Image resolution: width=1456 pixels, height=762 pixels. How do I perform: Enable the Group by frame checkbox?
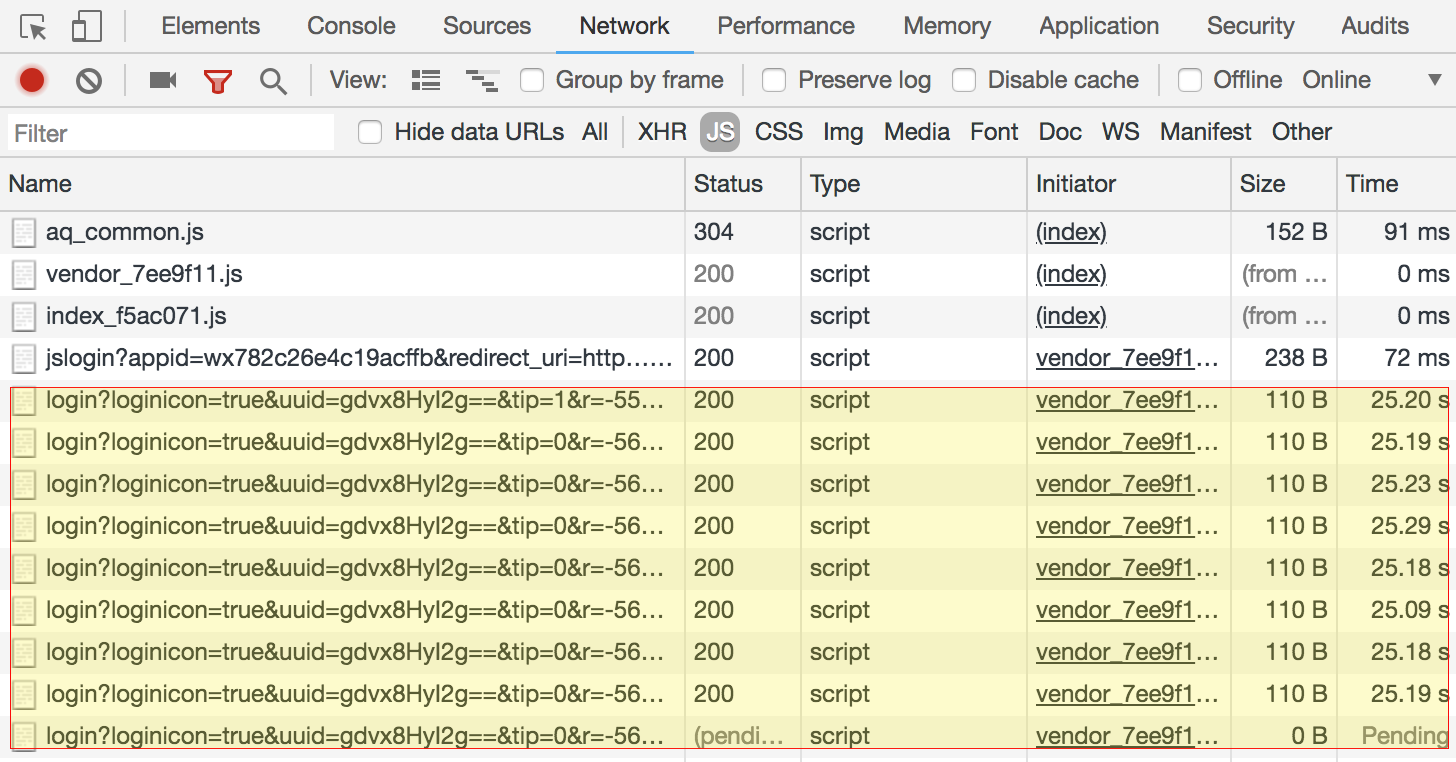click(x=532, y=80)
